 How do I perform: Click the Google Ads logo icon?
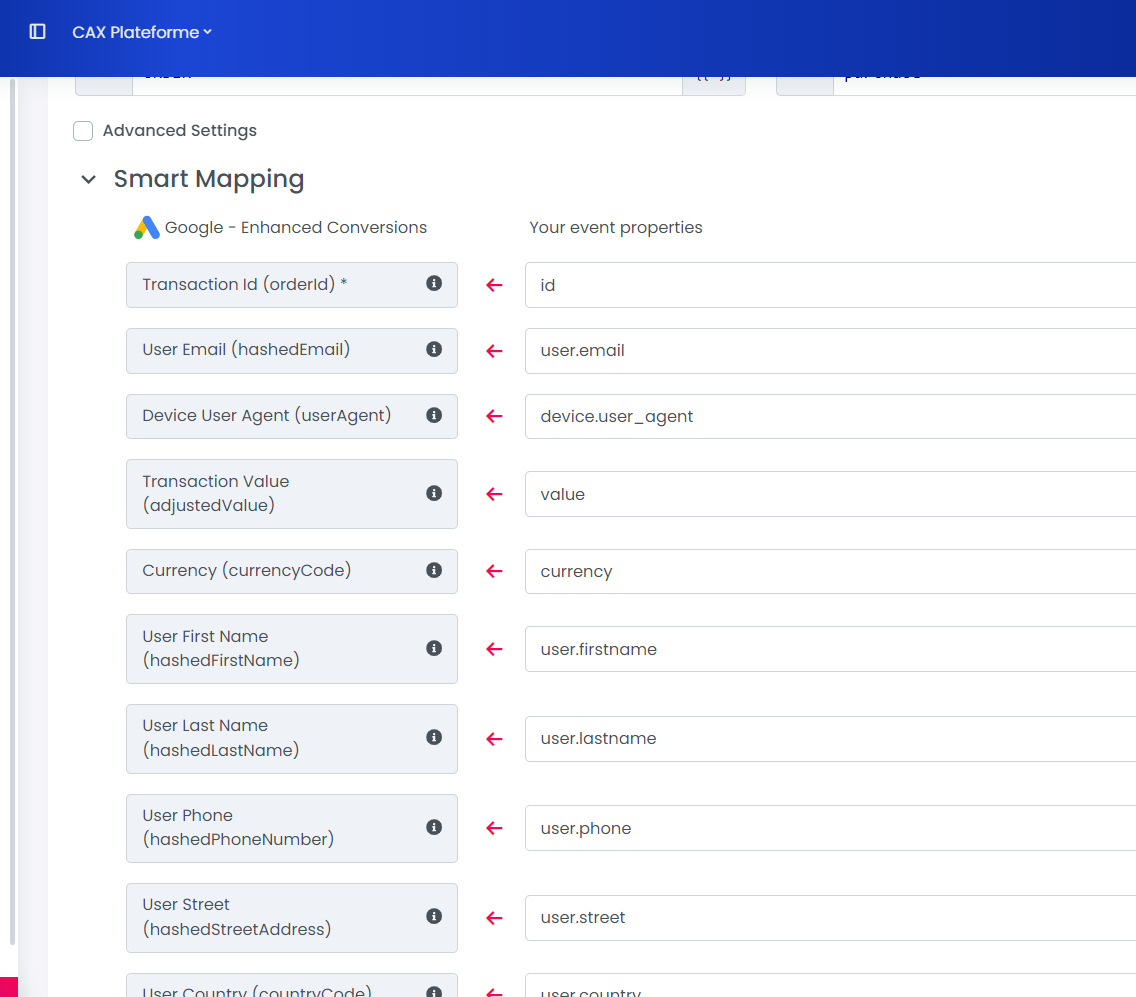[x=147, y=228]
